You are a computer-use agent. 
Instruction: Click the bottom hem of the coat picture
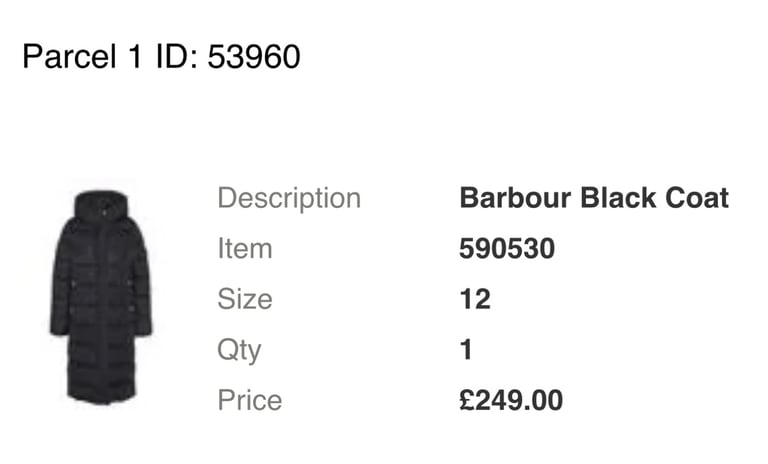pos(102,397)
